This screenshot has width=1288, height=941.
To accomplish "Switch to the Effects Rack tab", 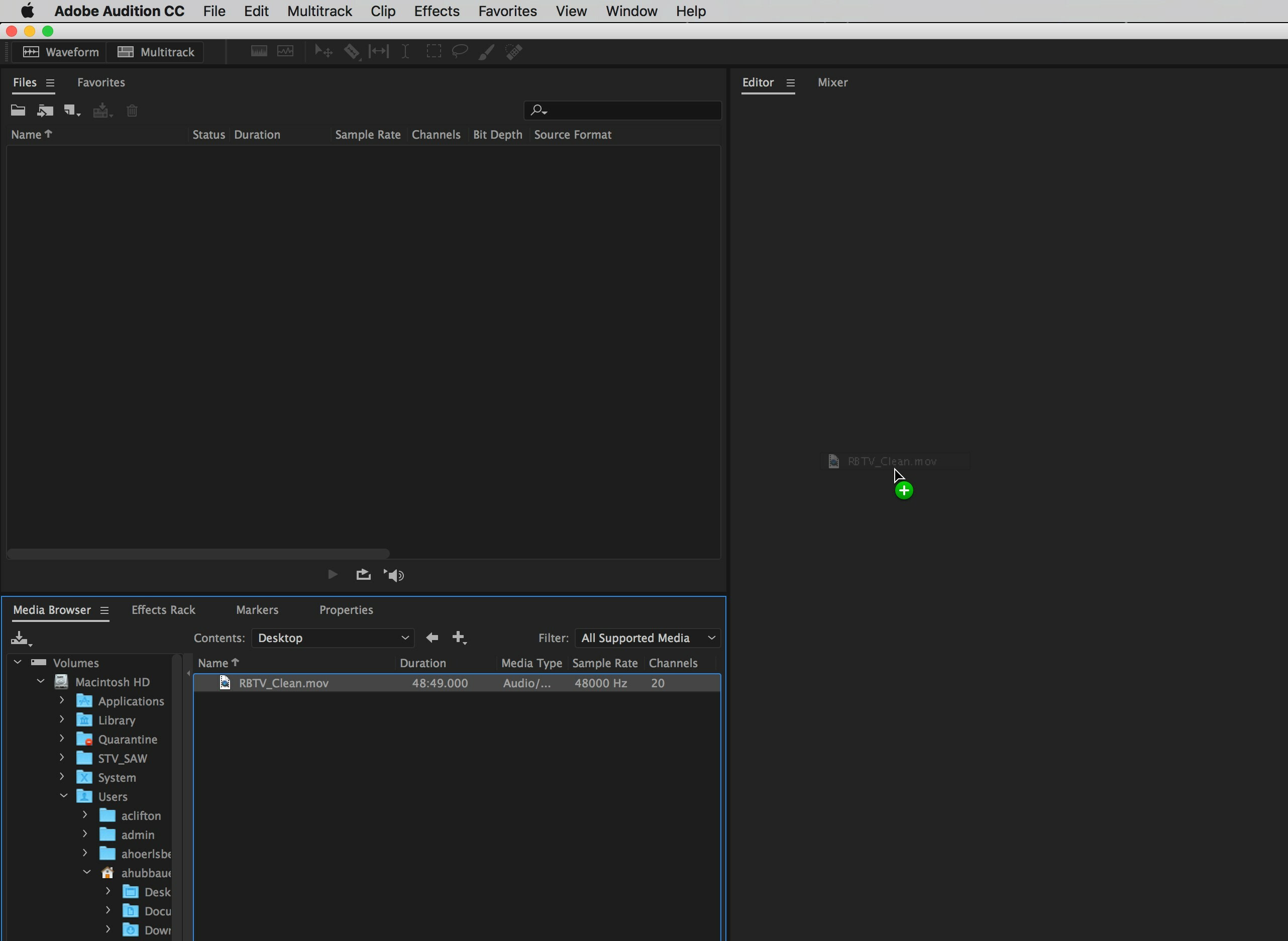I will click(163, 610).
